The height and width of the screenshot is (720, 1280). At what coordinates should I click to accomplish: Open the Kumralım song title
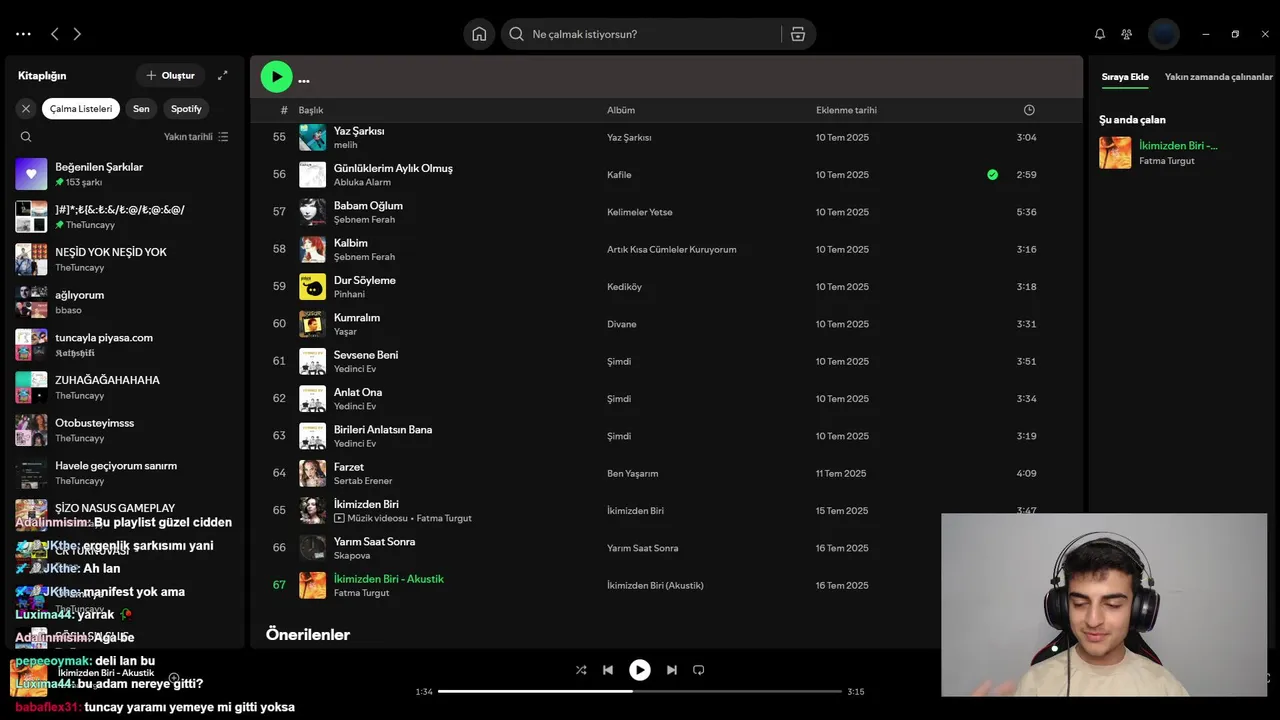point(357,317)
